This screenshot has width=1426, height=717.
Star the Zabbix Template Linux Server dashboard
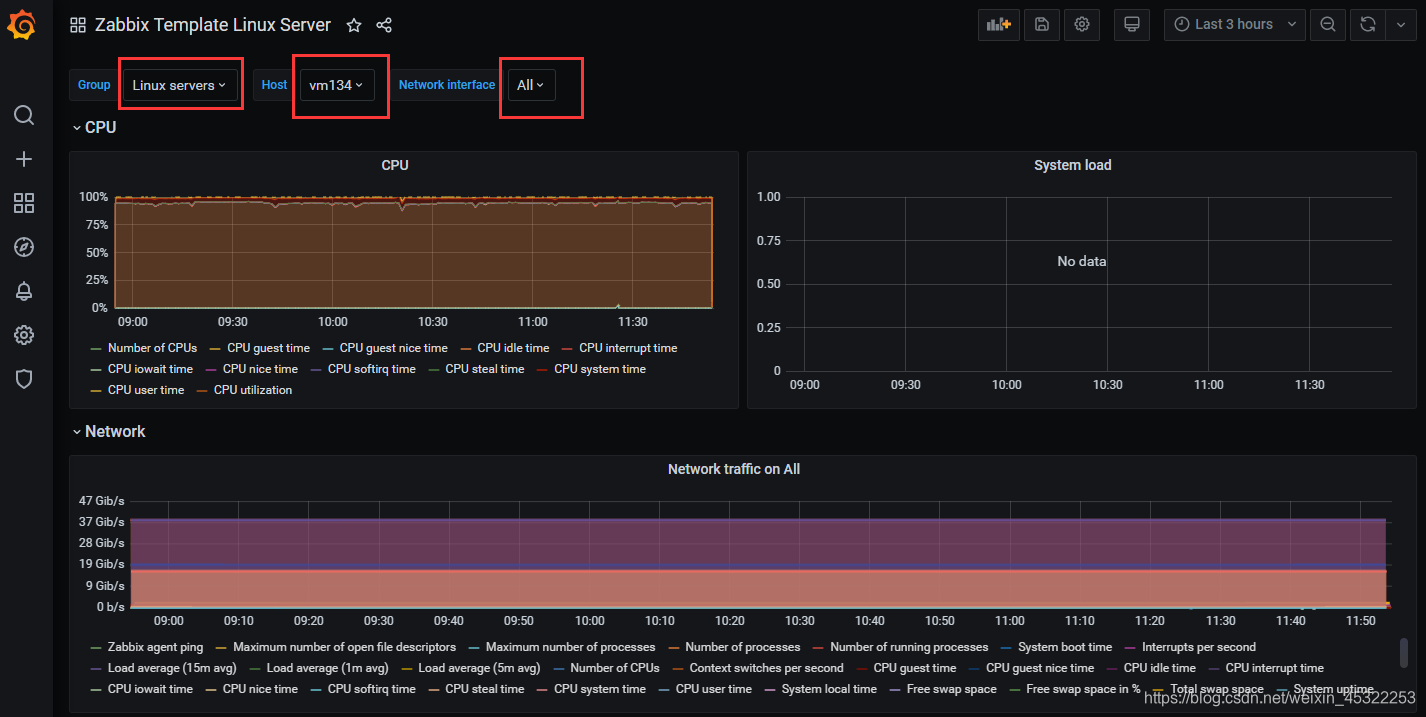[354, 25]
